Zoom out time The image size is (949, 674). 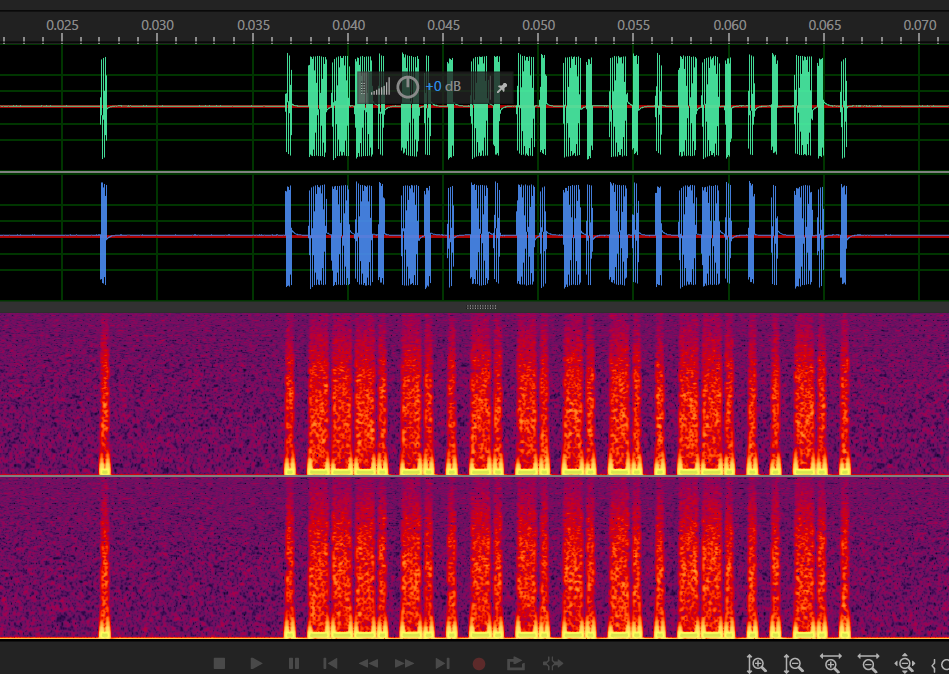pos(868,663)
